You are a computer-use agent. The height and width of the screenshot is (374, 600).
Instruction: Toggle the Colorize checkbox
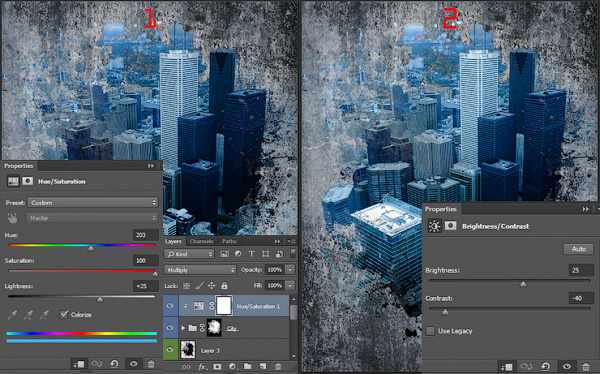tap(64, 314)
